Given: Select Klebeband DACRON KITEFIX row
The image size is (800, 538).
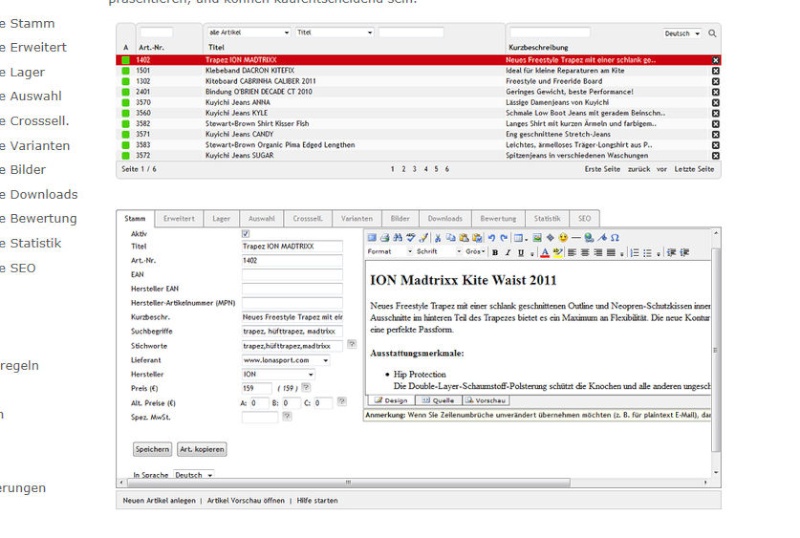Looking at the screenshot, I should pos(418,70).
